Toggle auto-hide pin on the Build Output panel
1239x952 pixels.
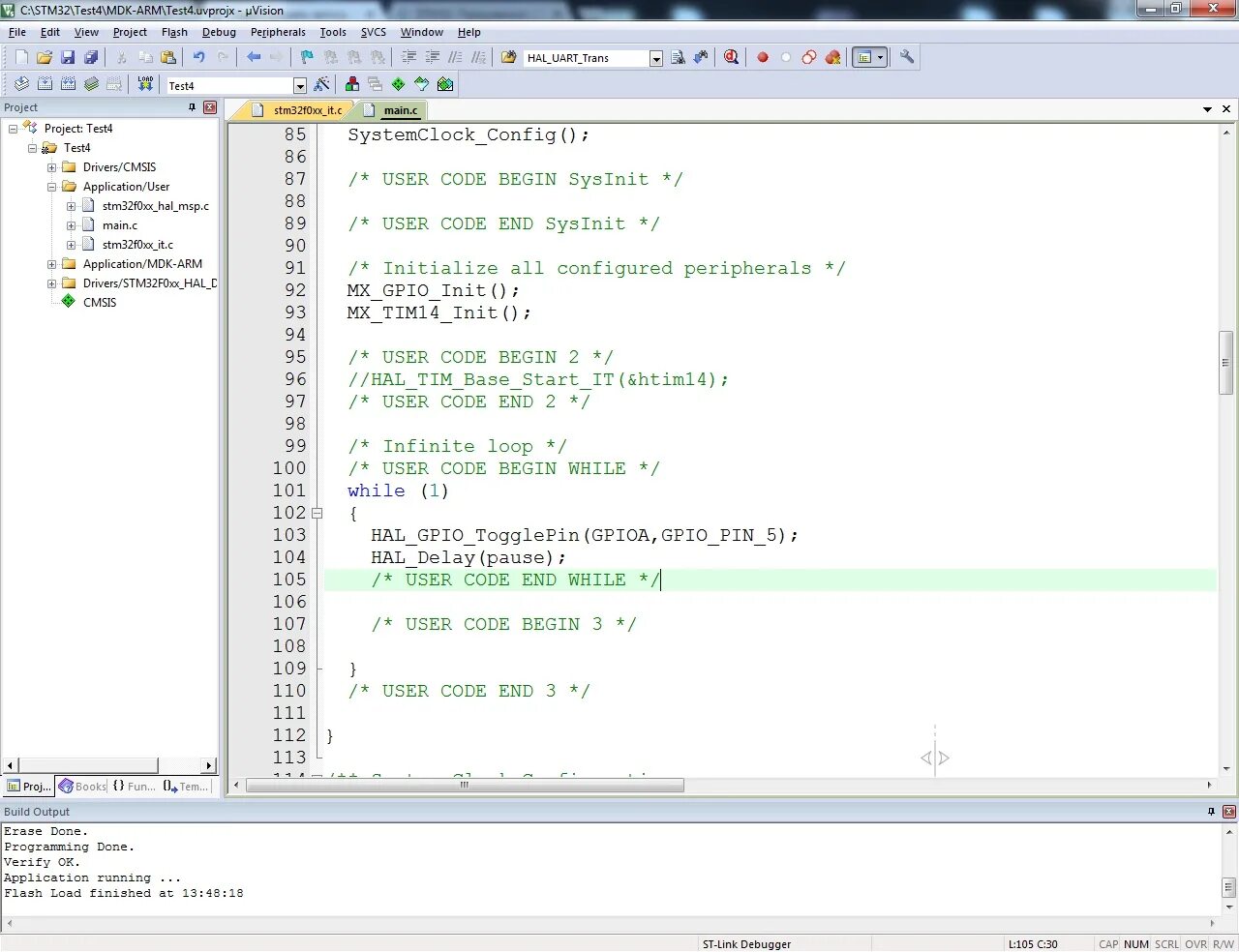coord(1211,812)
